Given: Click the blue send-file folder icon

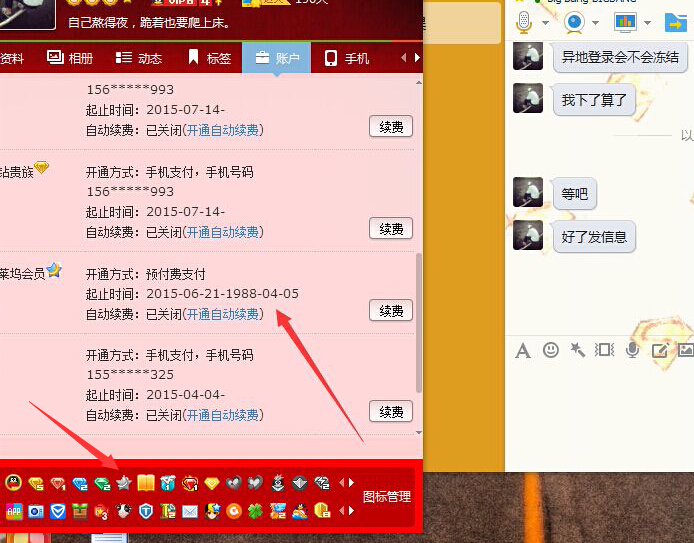Looking at the screenshot, I should (675, 22).
